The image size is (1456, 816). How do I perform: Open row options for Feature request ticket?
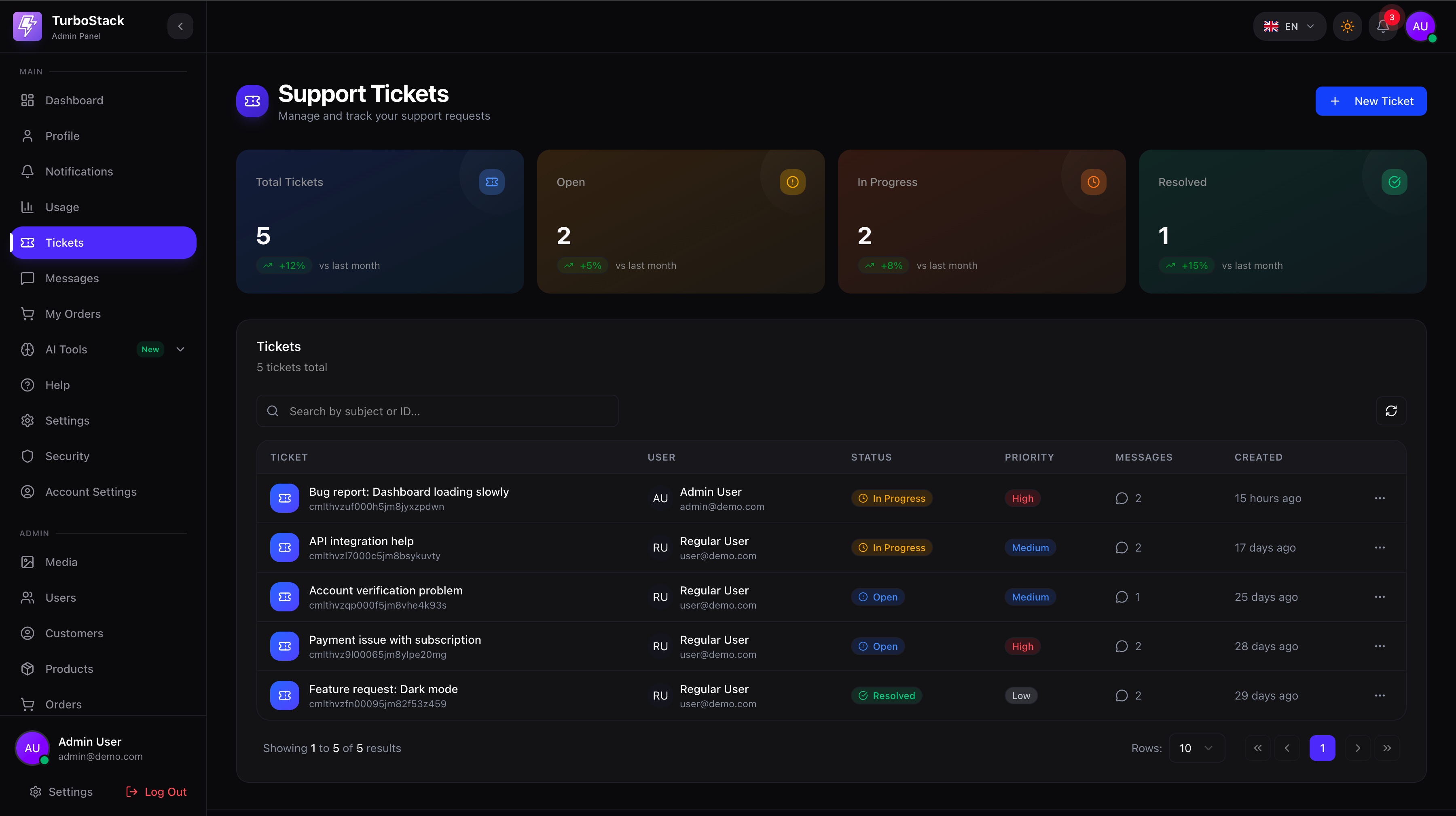[1379, 696]
